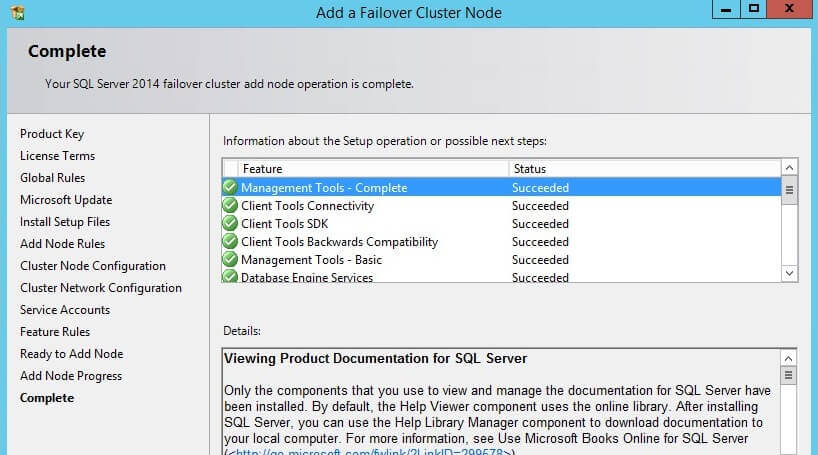Click the Service Accounts step
The image size is (818, 455).
[65, 310]
